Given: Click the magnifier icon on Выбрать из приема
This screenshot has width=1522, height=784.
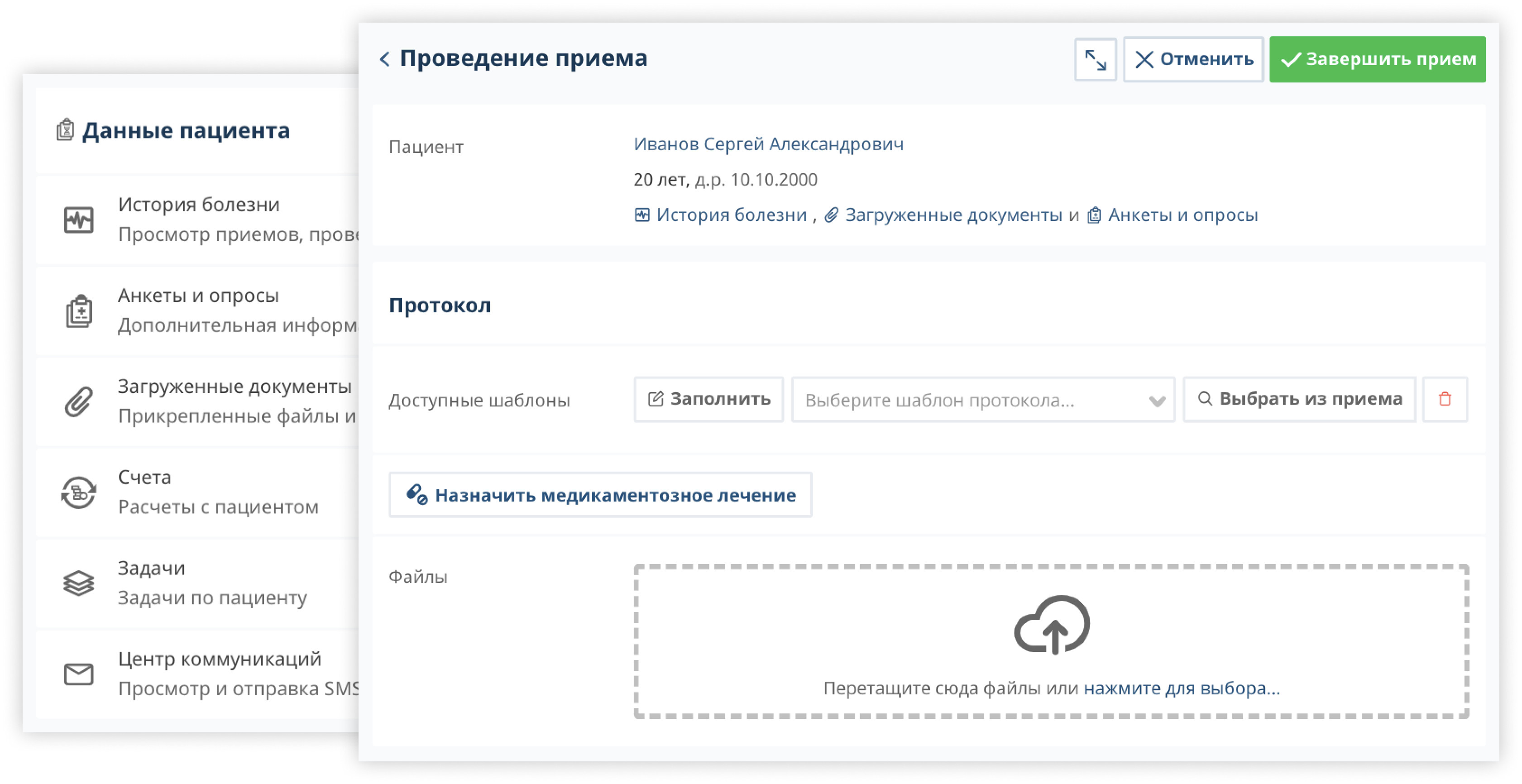Looking at the screenshot, I should tap(1205, 399).
